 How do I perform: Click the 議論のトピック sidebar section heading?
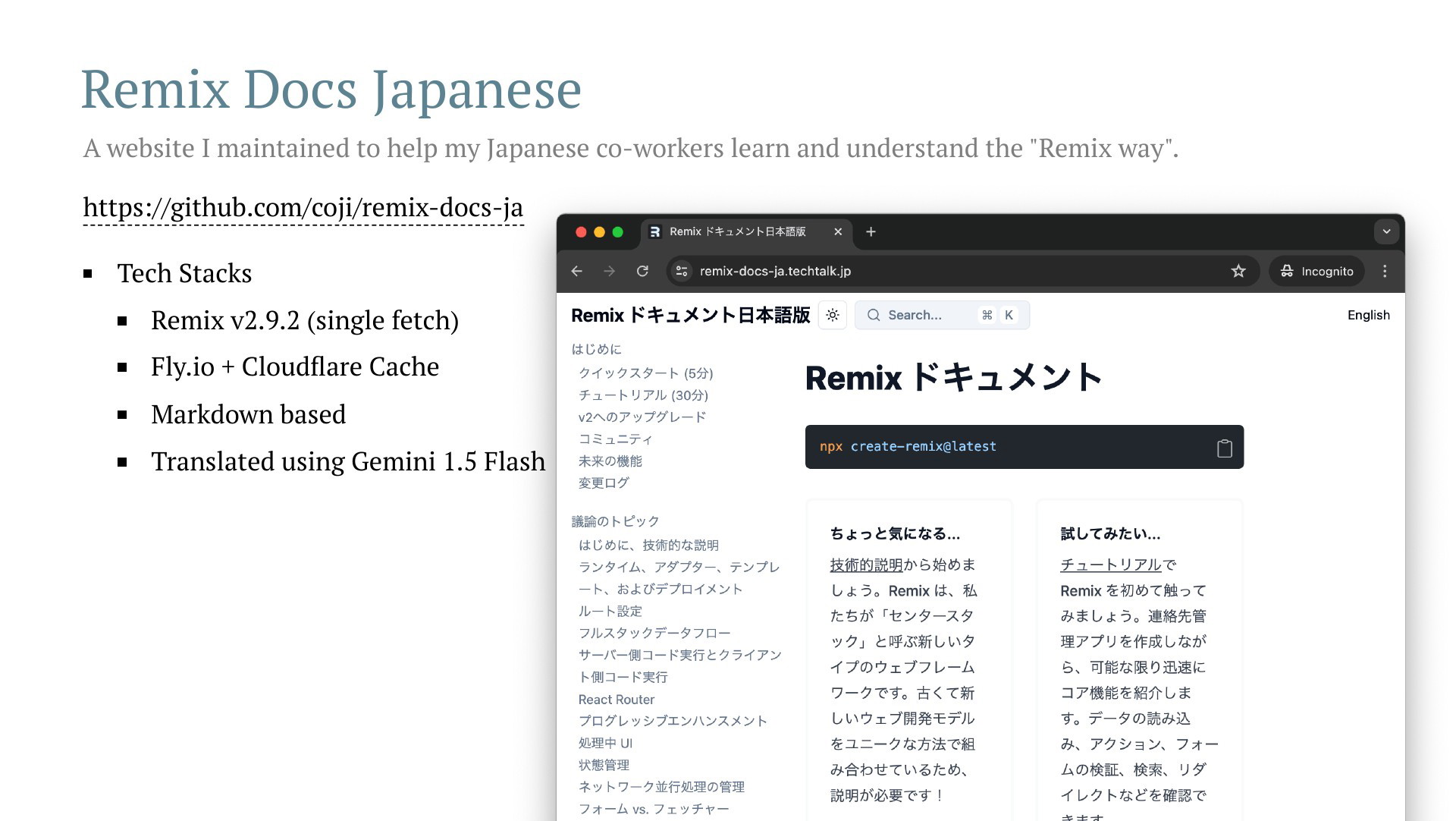click(x=615, y=521)
